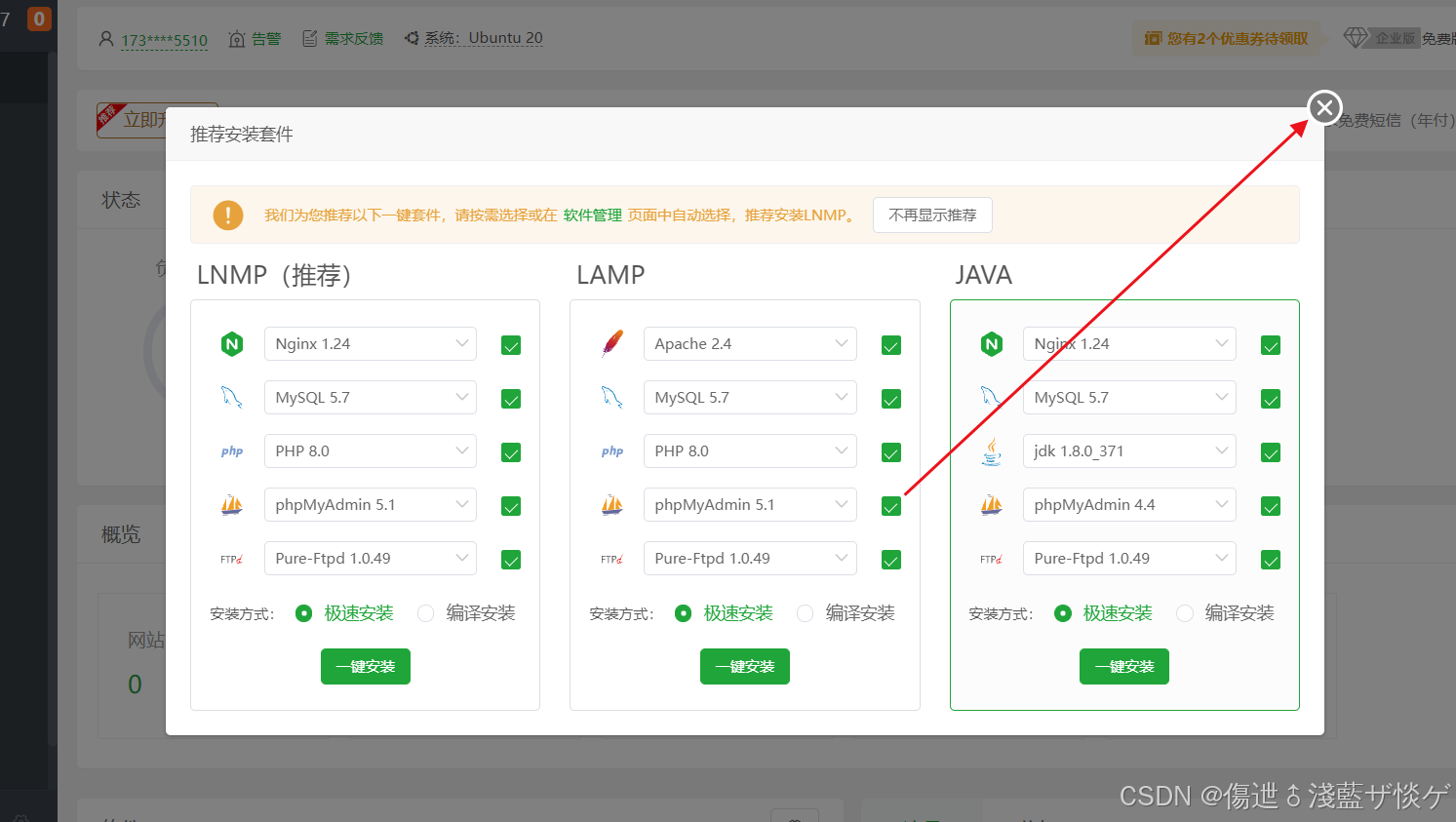
Task: Open the LNMP phpMyAdmin 5.1 dropdown
Action: [371, 505]
